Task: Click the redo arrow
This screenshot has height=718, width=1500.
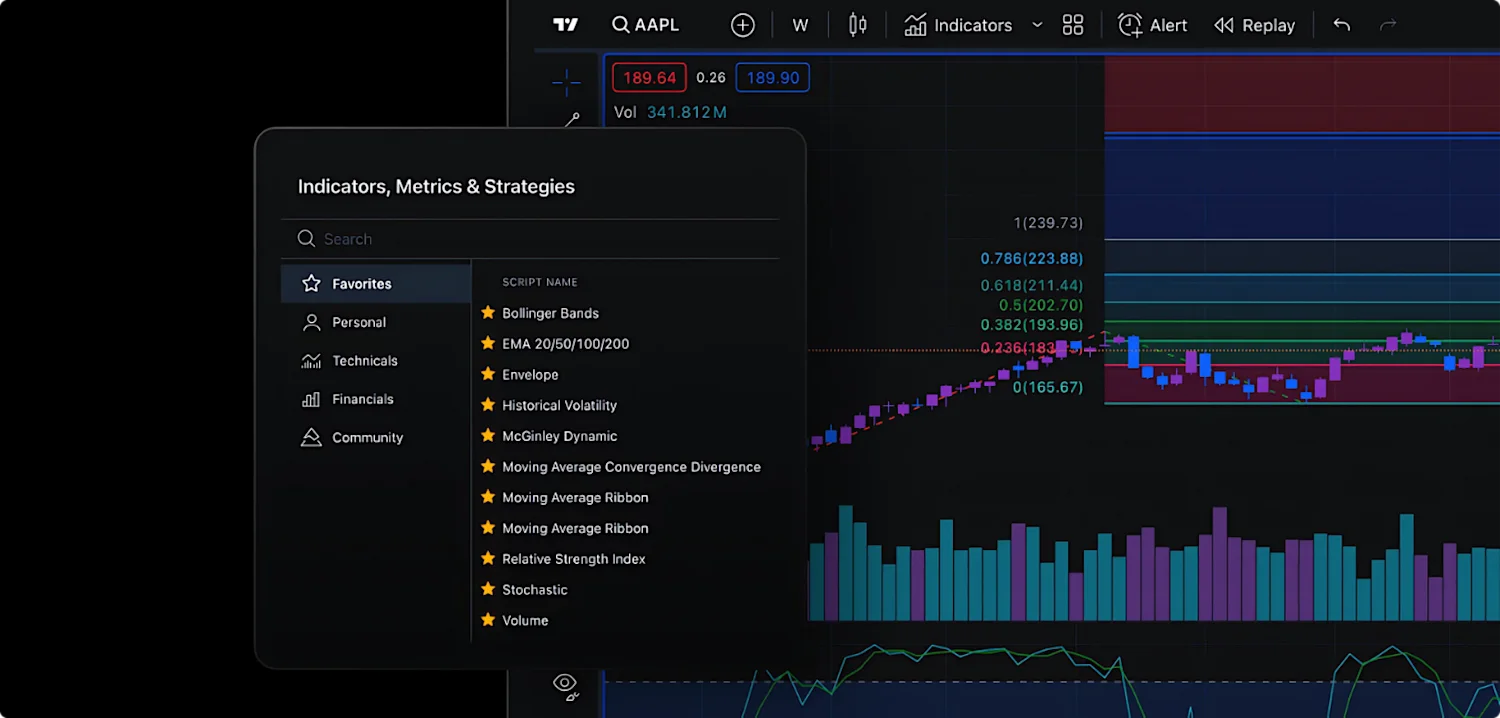Action: [1388, 25]
